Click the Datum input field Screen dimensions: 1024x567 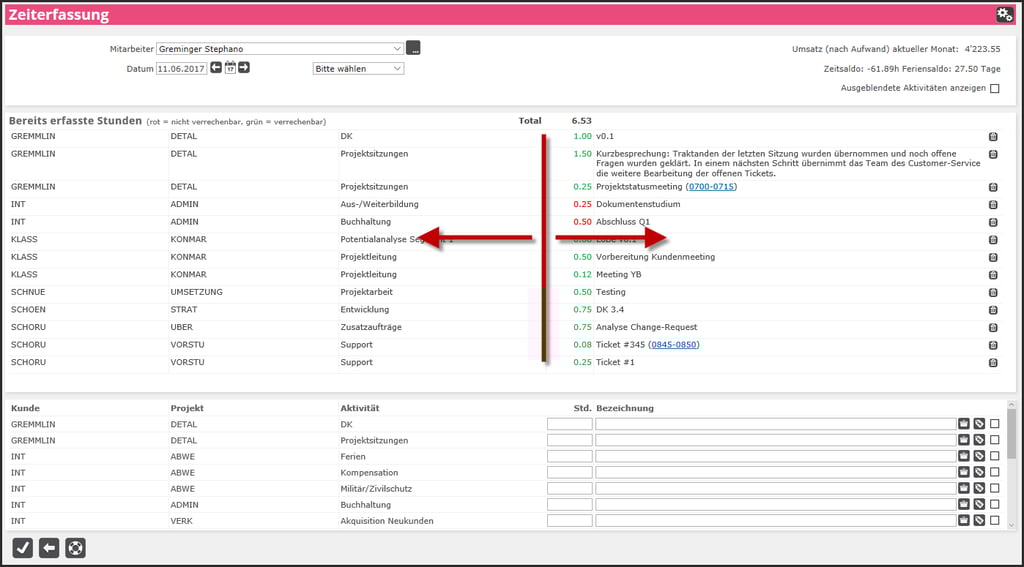(181, 69)
